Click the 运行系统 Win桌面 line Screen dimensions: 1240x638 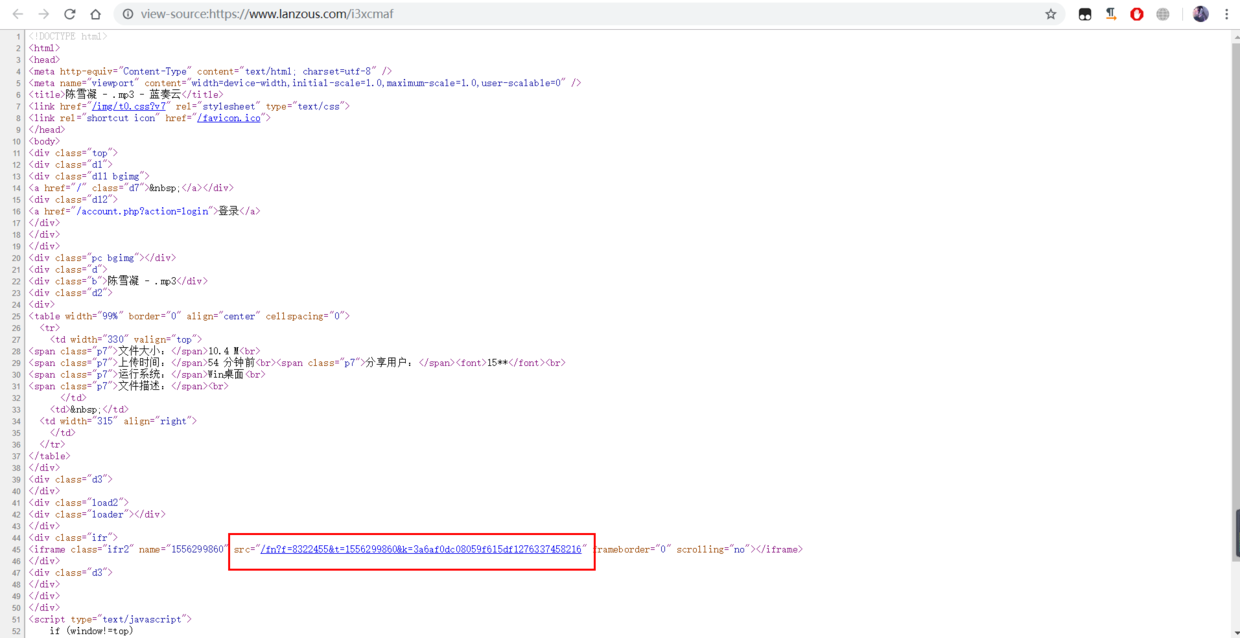pos(147,375)
